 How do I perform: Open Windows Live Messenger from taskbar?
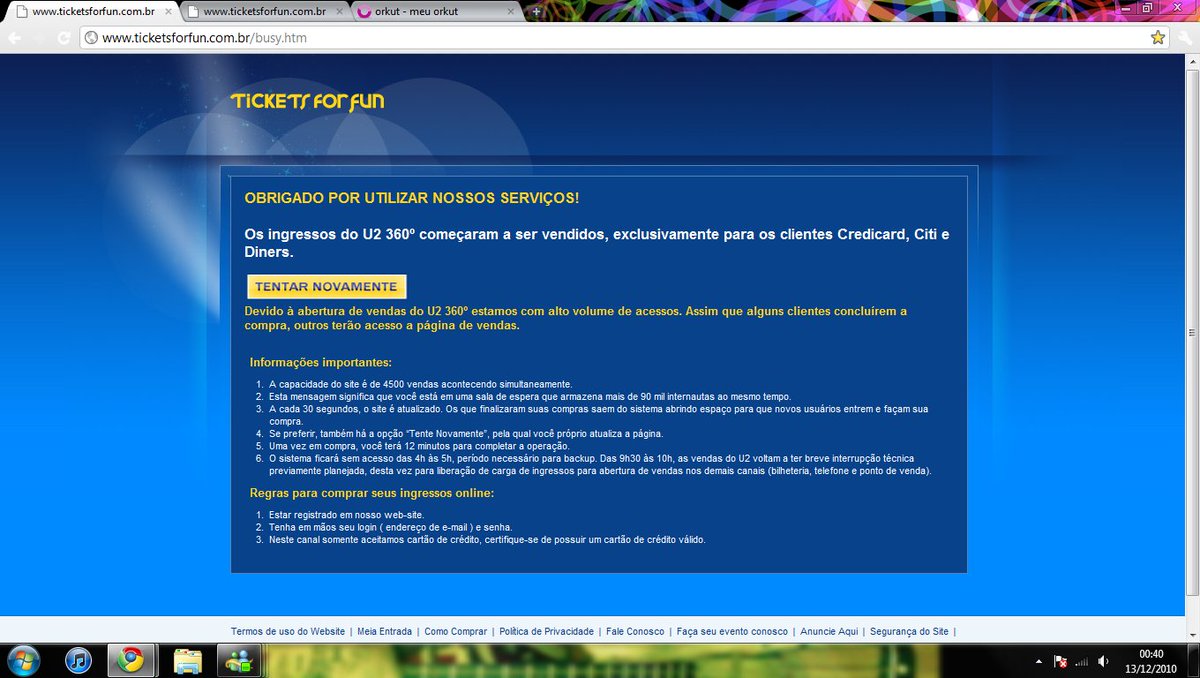pos(240,660)
